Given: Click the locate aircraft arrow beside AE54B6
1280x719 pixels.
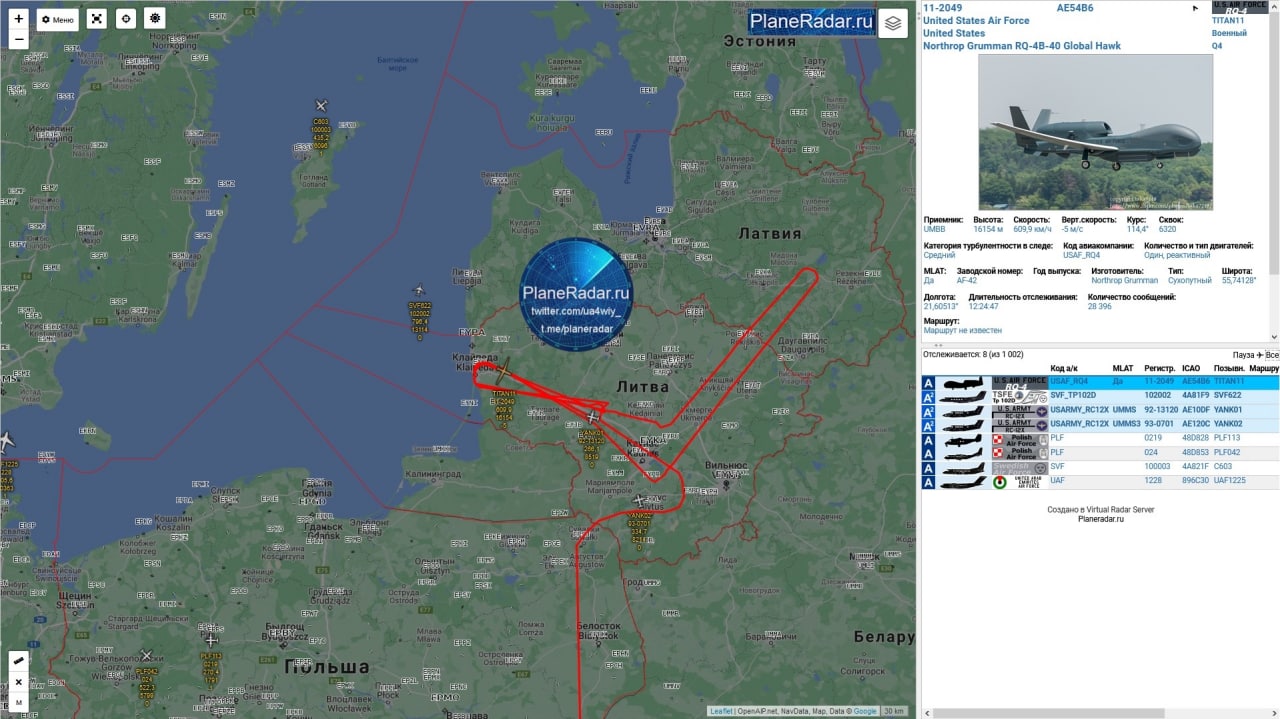Looking at the screenshot, I should coord(1195,8).
